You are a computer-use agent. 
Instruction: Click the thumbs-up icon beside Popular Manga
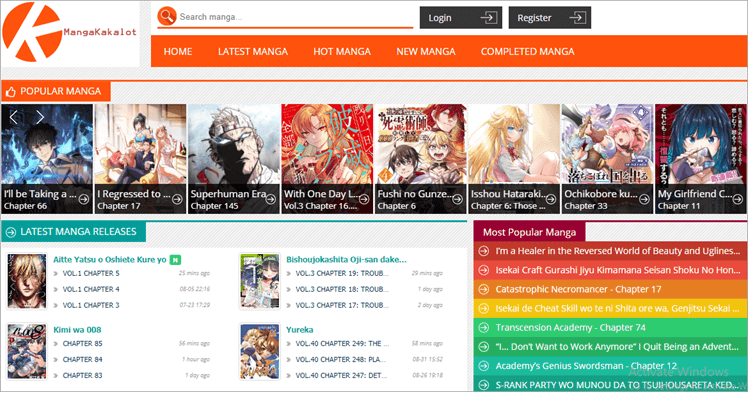click(x=10, y=92)
